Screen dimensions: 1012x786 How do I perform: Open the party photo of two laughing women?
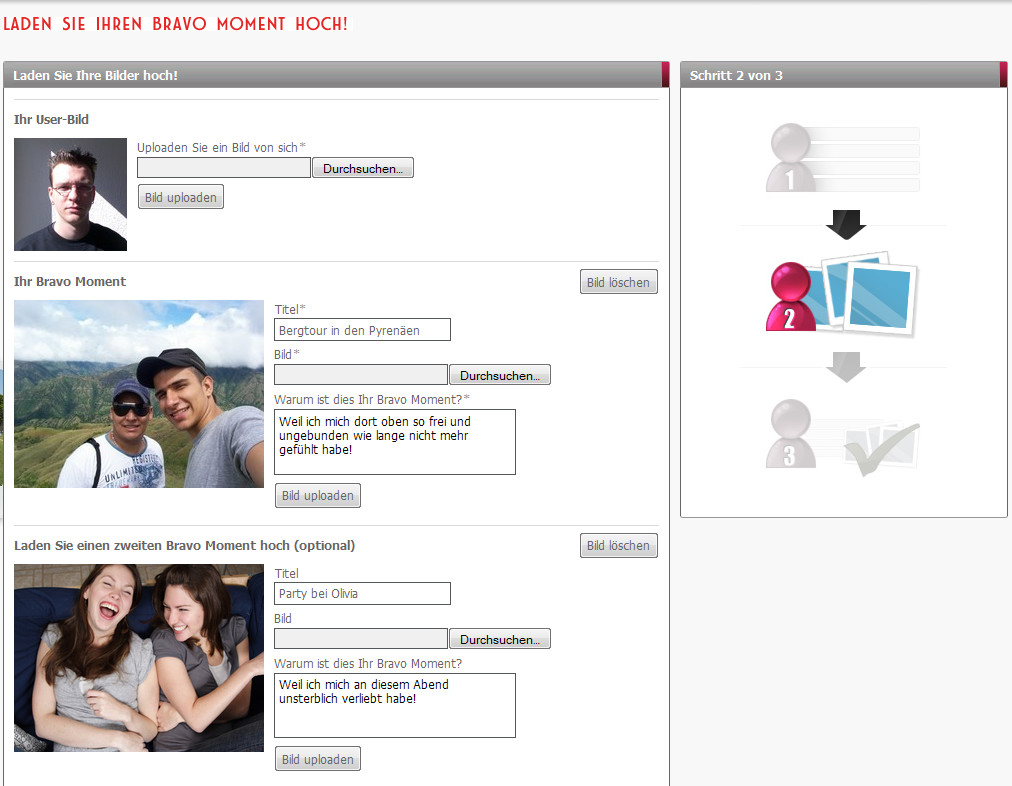139,658
